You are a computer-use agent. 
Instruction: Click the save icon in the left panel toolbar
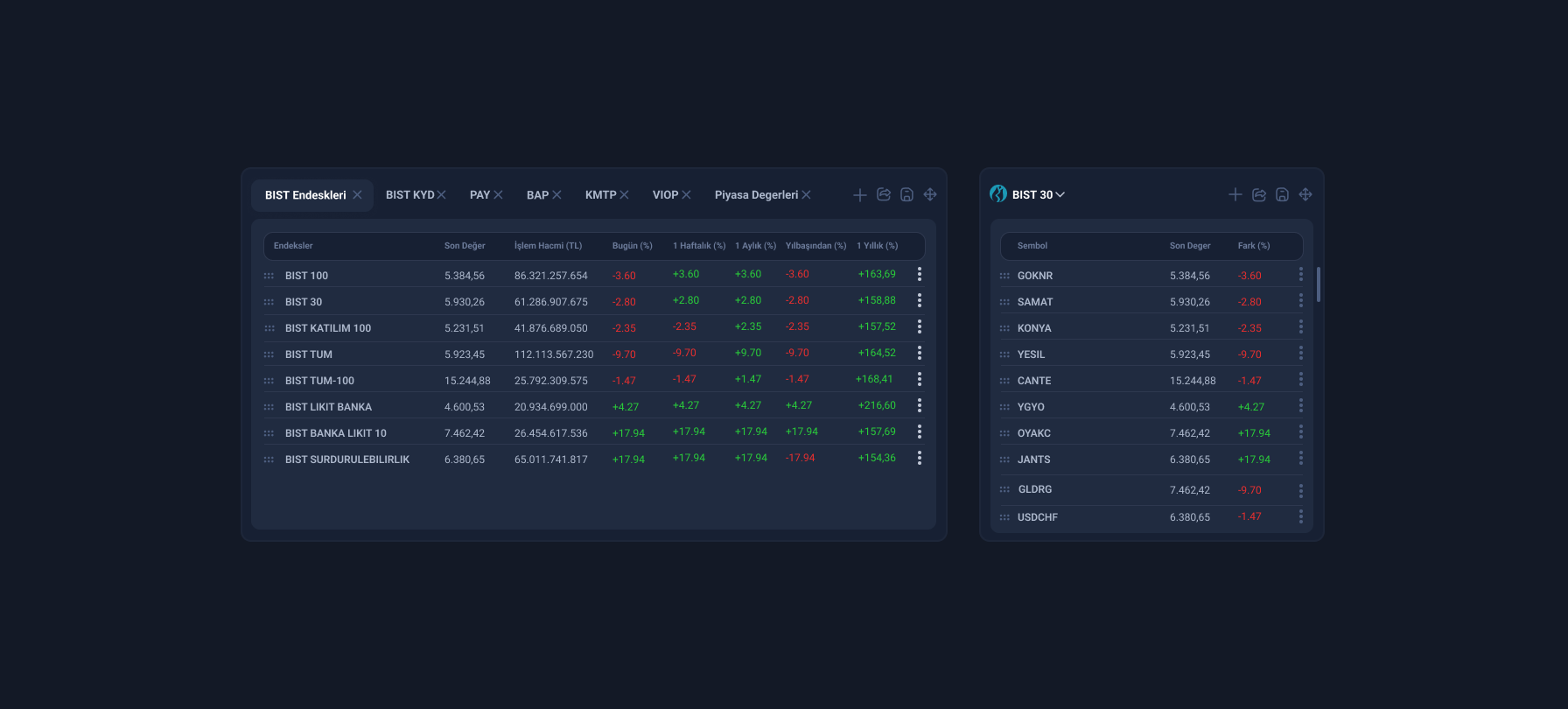tap(906, 195)
